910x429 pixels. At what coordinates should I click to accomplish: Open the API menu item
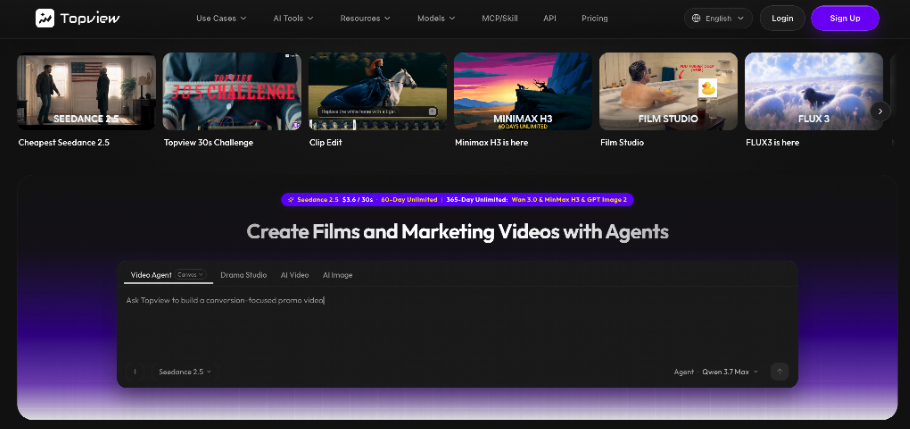click(550, 18)
